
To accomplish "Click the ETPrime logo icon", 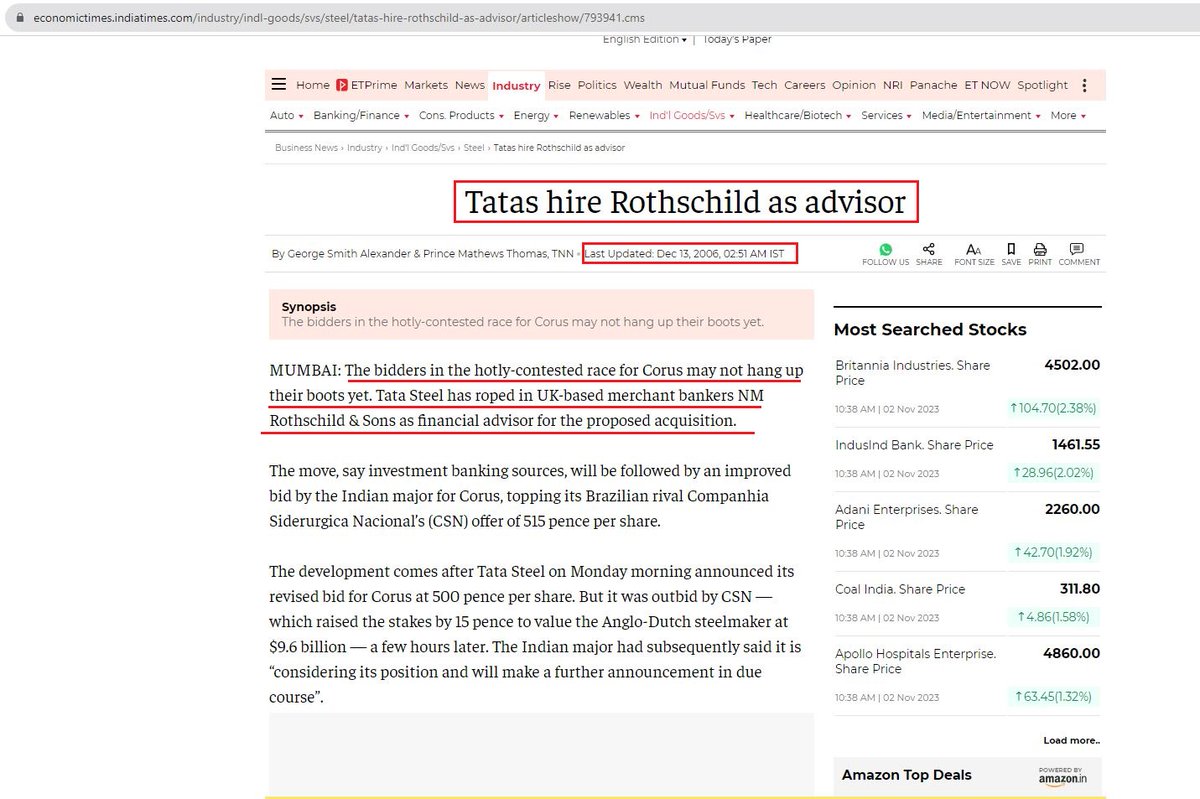I will coord(342,85).
